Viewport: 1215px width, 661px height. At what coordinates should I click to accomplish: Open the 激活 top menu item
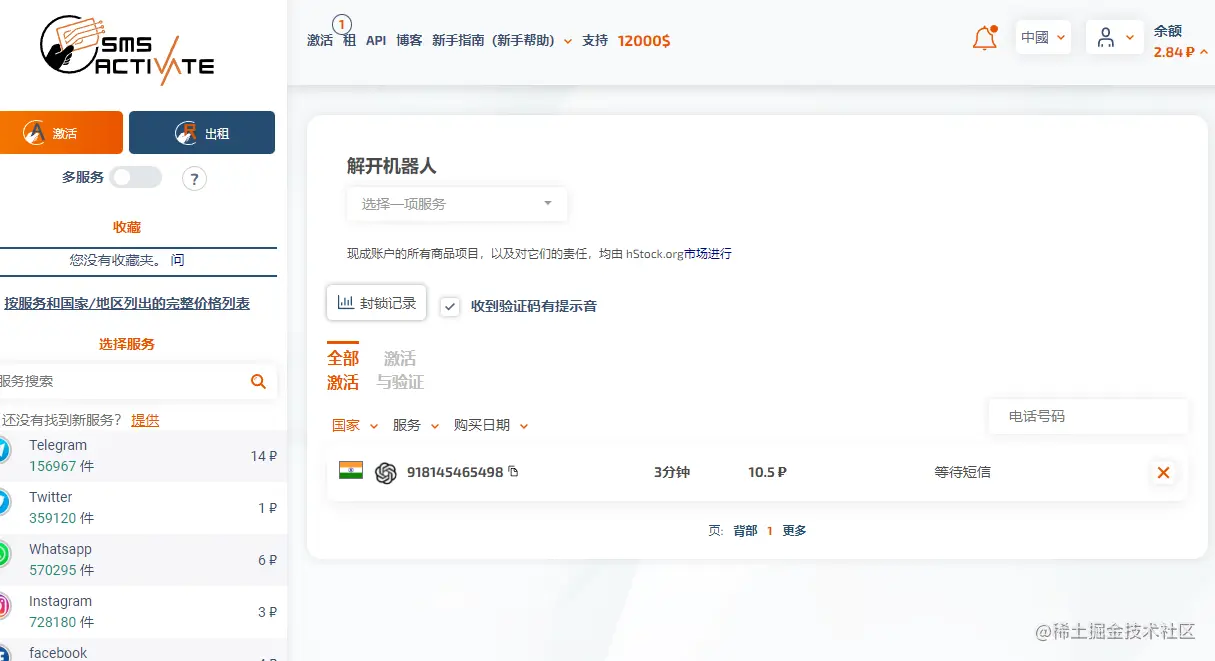pos(320,41)
